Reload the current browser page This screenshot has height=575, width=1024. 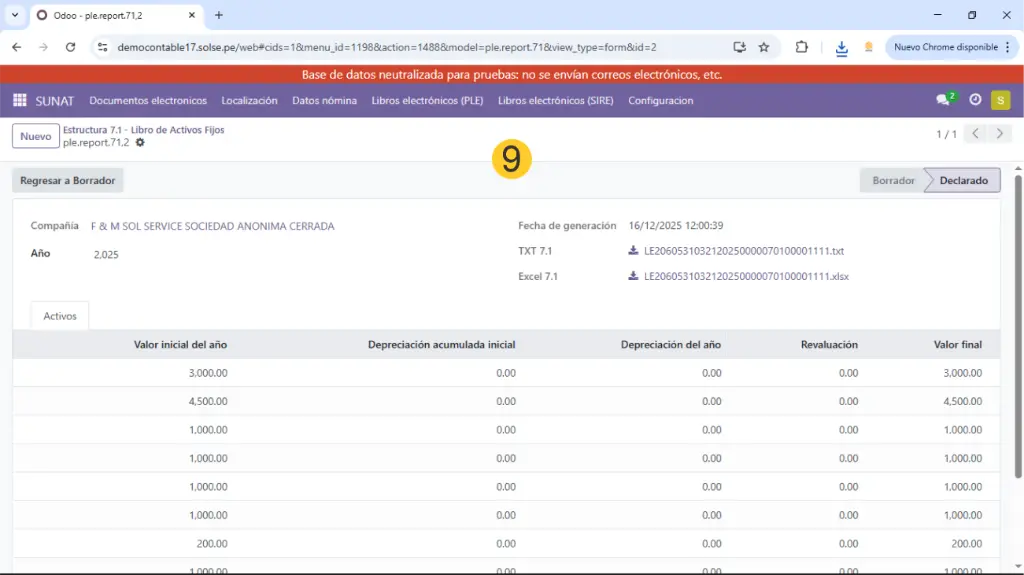click(70, 47)
